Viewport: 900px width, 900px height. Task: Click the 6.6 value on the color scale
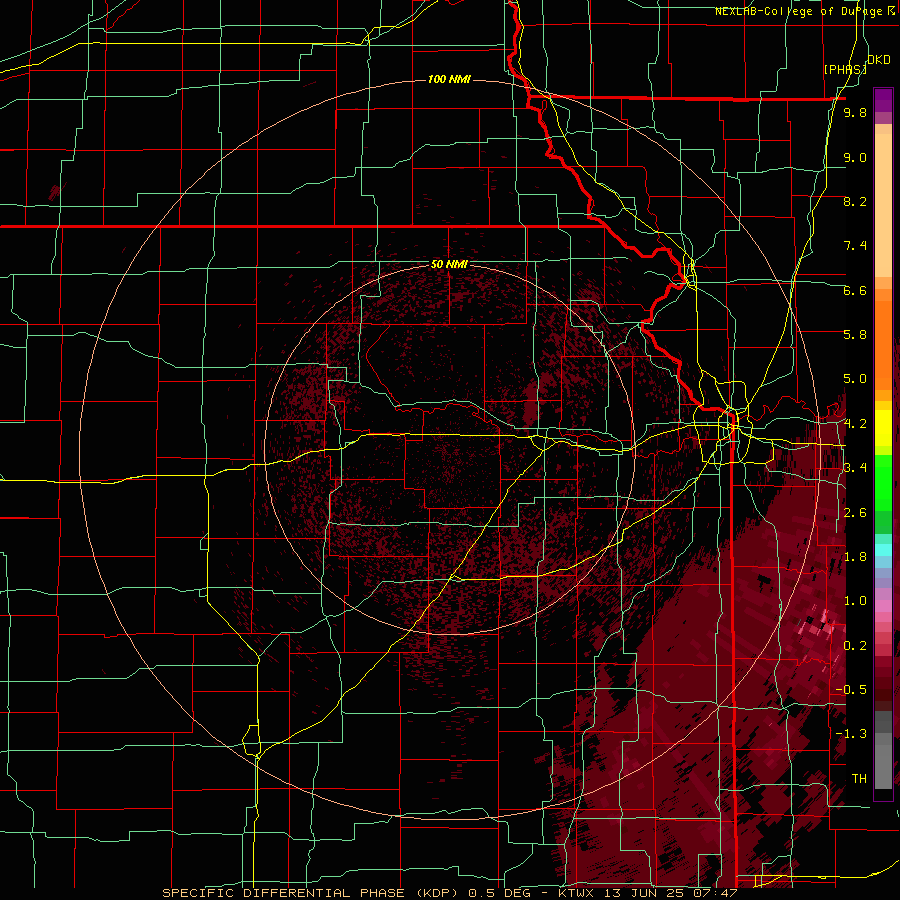[855, 290]
